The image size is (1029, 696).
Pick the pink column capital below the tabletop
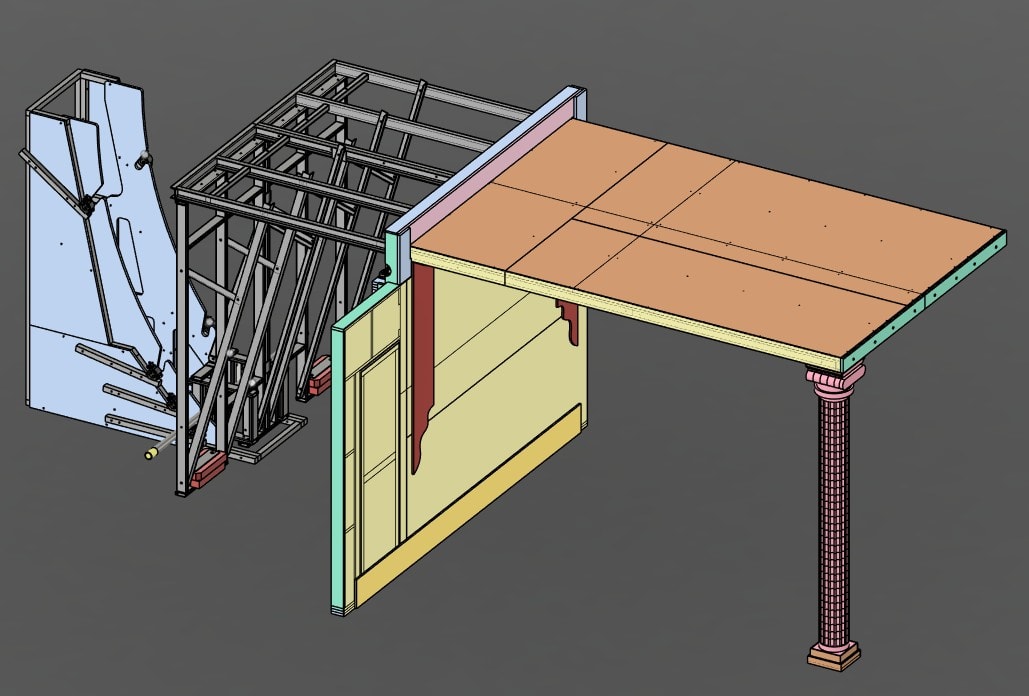[835, 380]
